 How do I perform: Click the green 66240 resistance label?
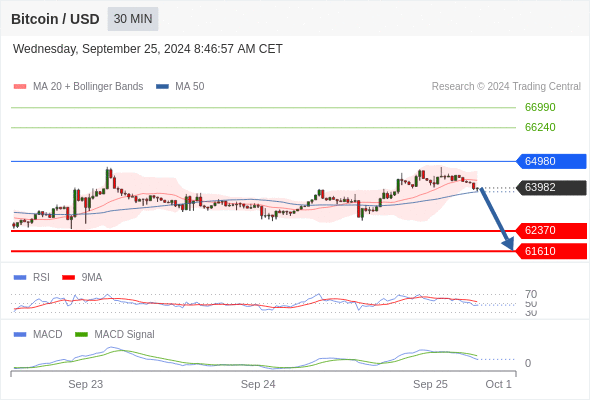point(540,127)
